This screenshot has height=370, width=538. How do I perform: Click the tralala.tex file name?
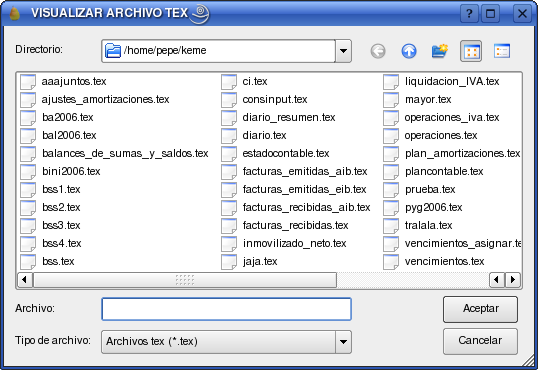[x=429, y=226]
